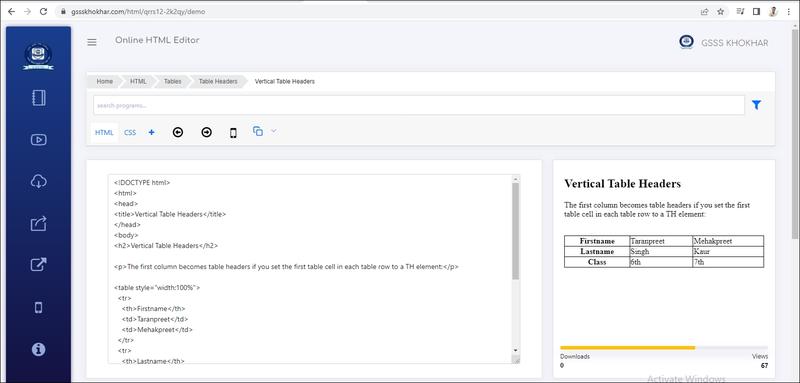Go to previous program arrow button
The width and height of the screenshot is (800, 383).
click(178, 133)
